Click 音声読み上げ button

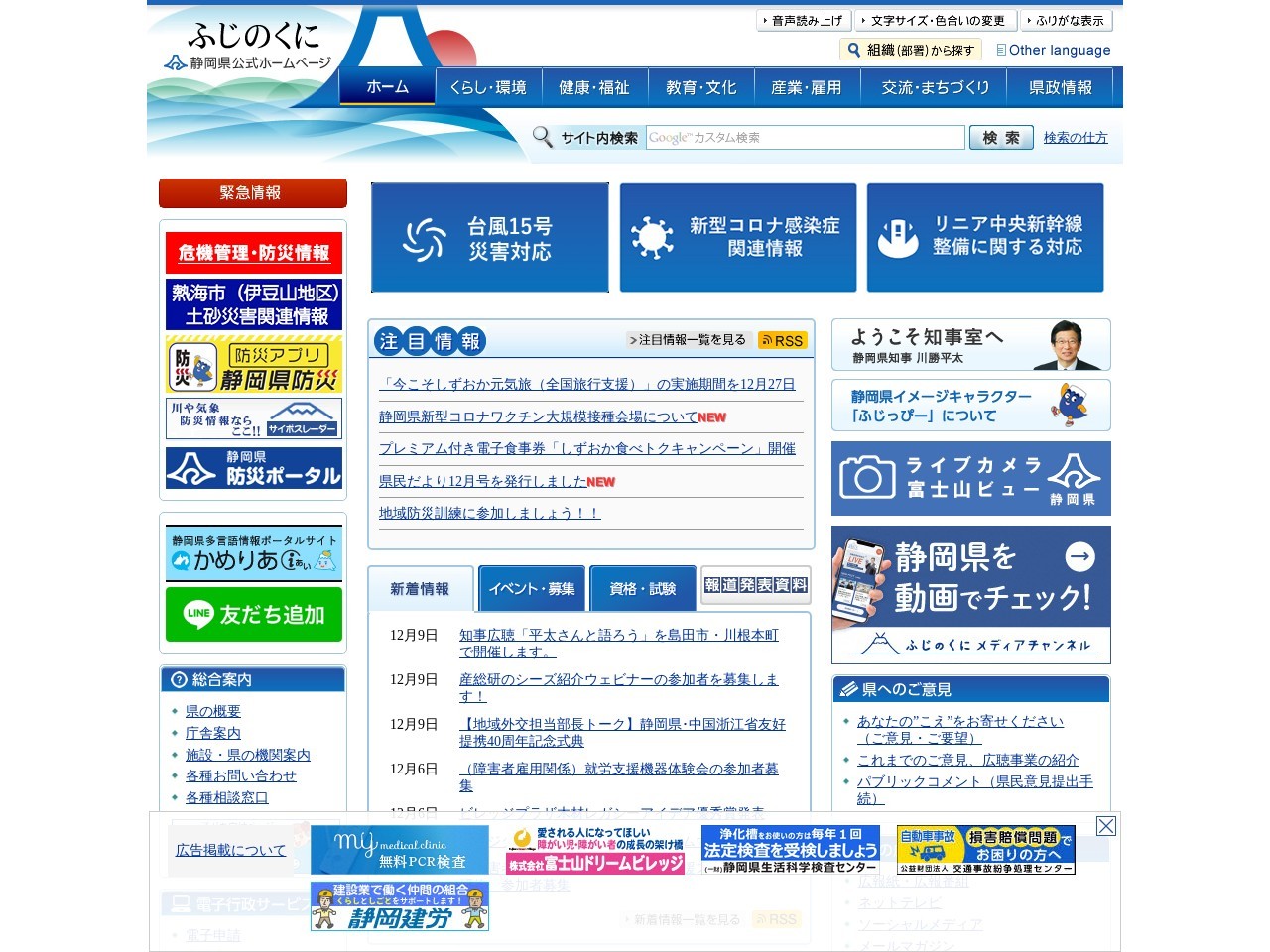coord(804,20)
